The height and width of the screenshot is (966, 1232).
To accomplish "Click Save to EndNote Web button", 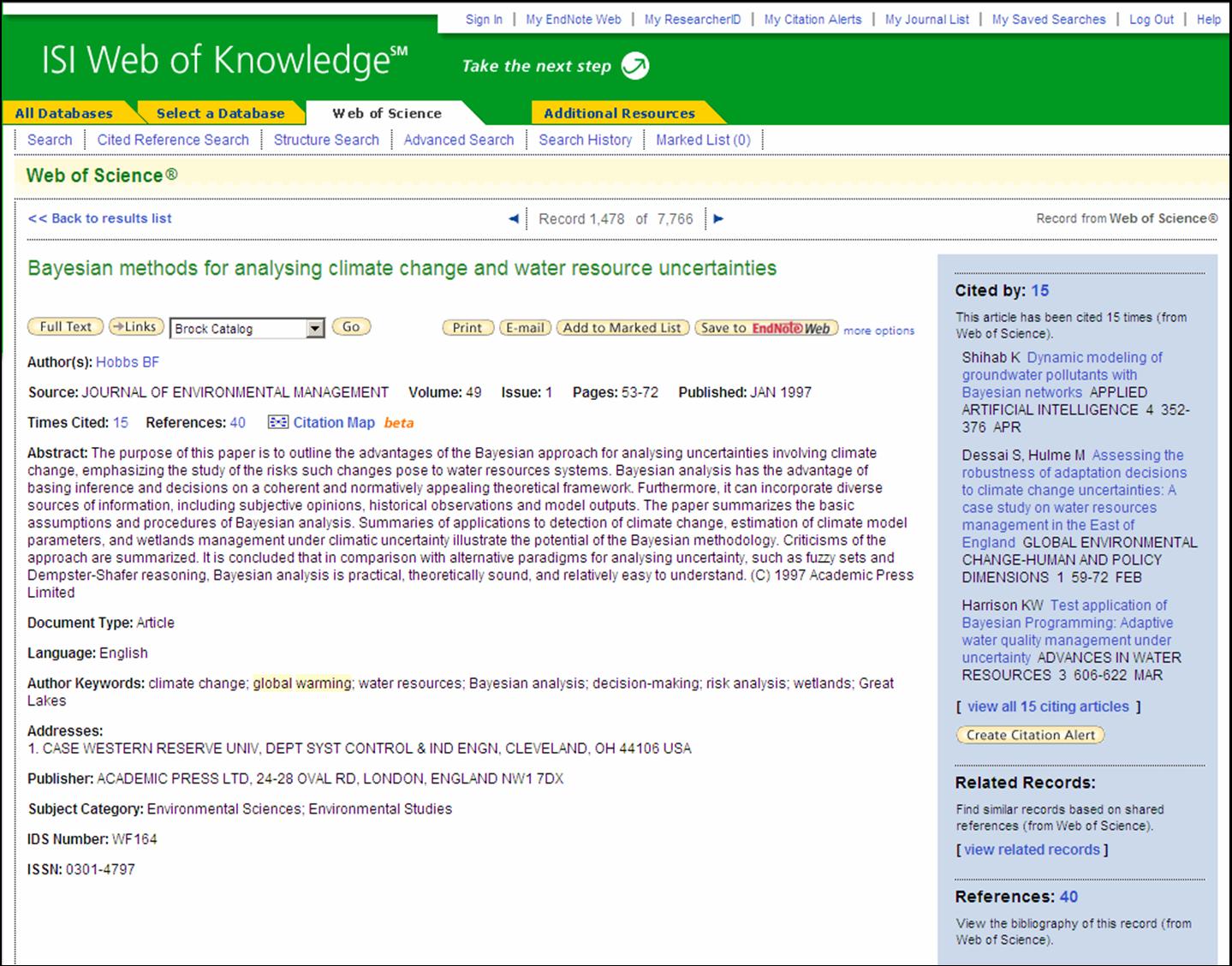I will click(x=765, y=327).
